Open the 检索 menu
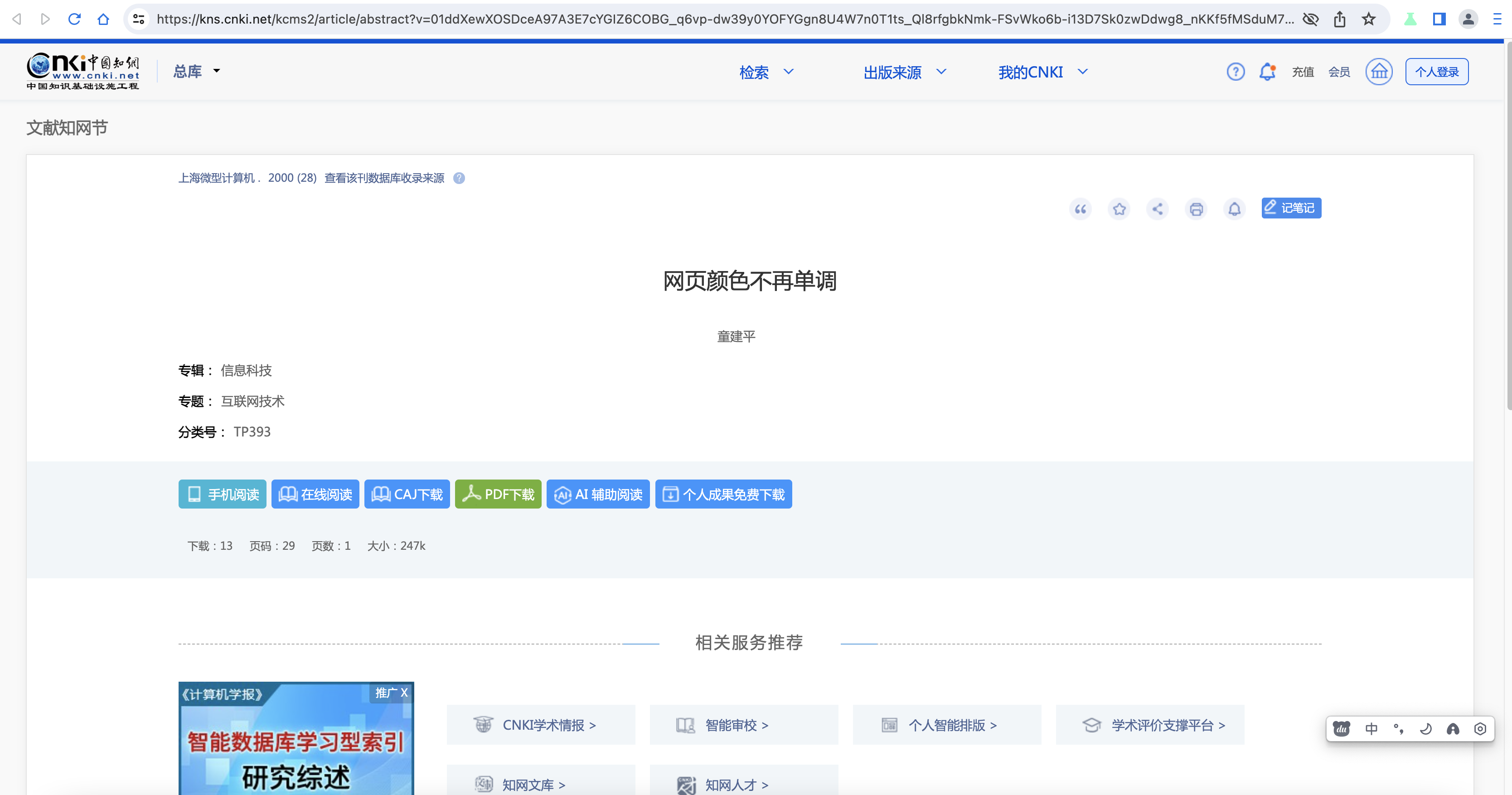Screen dimensions: 1512x795 coord(766,72)
